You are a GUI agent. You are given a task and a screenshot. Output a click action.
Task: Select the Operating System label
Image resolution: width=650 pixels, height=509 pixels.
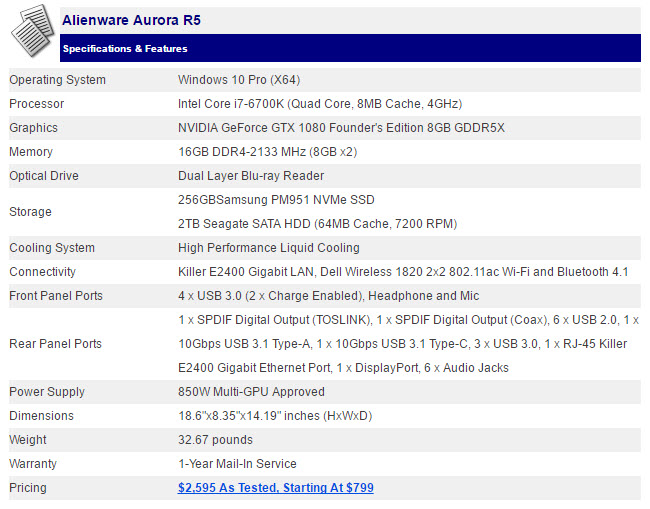pyautogui.click(x=57, y=80)
